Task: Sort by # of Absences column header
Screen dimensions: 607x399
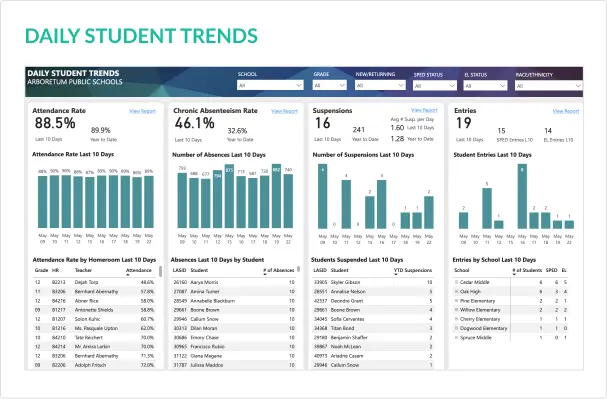Action: [x=279, y=271]
